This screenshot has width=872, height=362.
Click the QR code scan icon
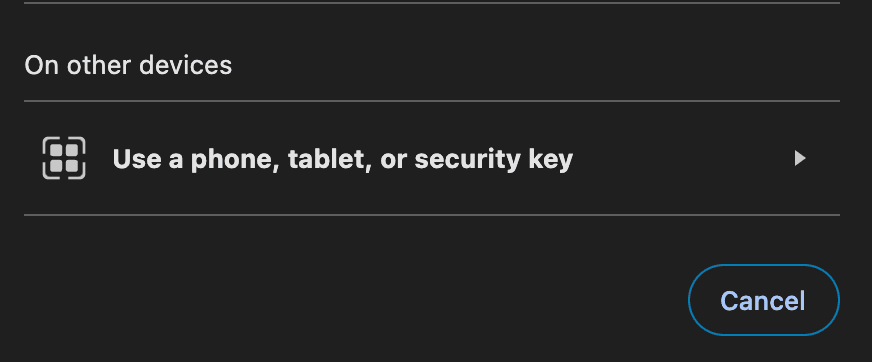(x=64, y=158)
